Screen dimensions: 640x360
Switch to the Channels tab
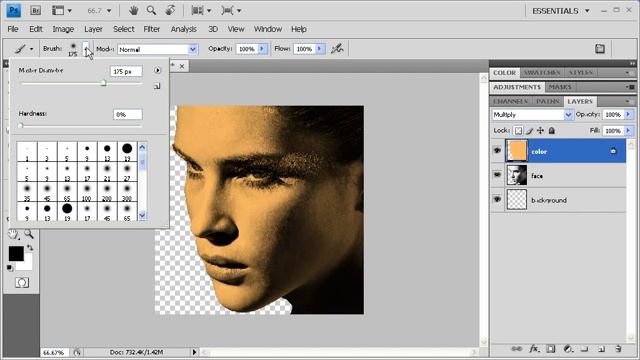(511, 101)
